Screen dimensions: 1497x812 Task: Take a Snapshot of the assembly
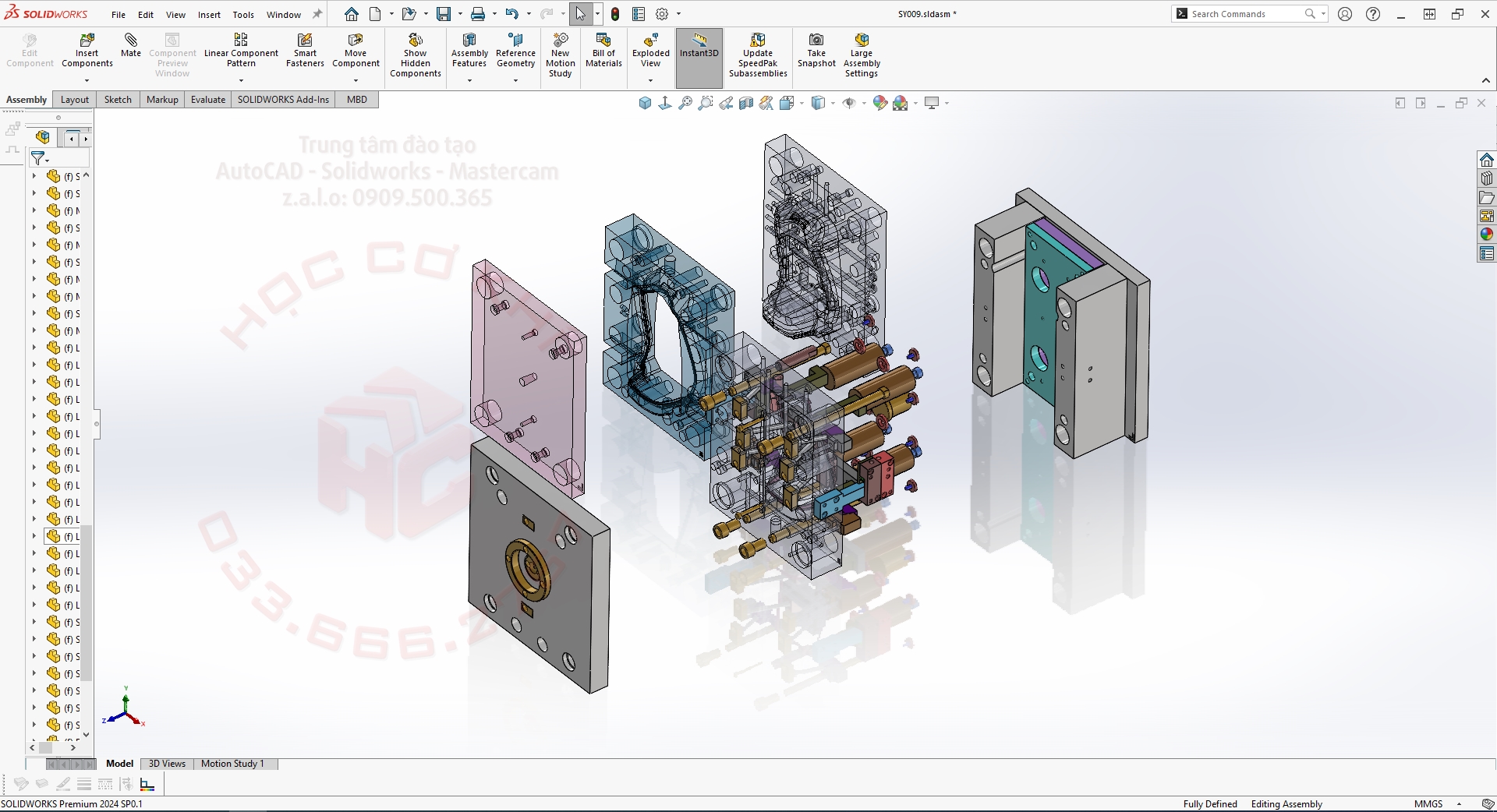[816, 51]
